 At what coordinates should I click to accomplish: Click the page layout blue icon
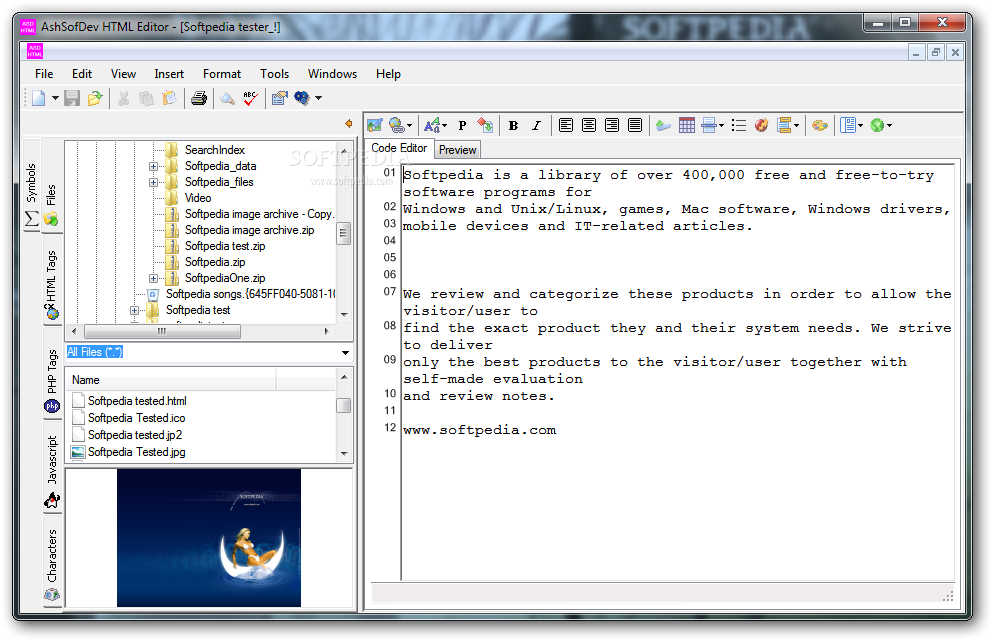(848, 125)
